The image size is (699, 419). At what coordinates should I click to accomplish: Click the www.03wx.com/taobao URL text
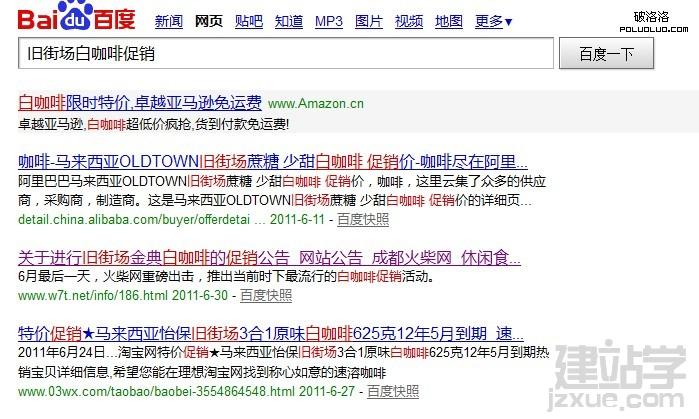coord(156,391)
